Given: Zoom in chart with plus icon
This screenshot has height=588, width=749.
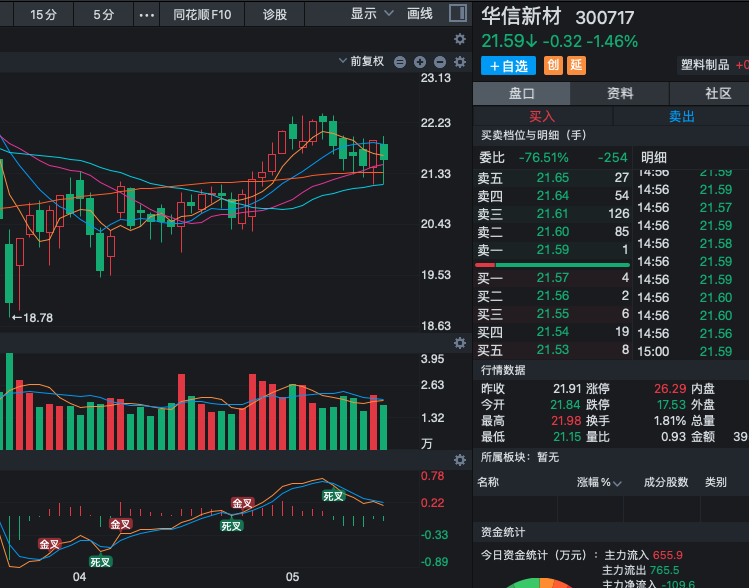Looking at the screenshot, I should pyautogui.click(x=420, y=62).
